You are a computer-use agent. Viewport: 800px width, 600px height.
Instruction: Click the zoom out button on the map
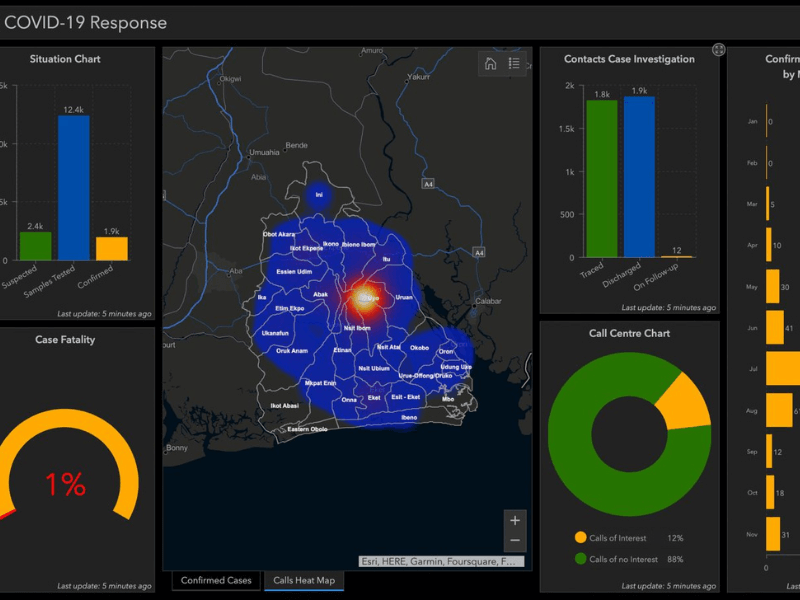[x=514, y=541]
